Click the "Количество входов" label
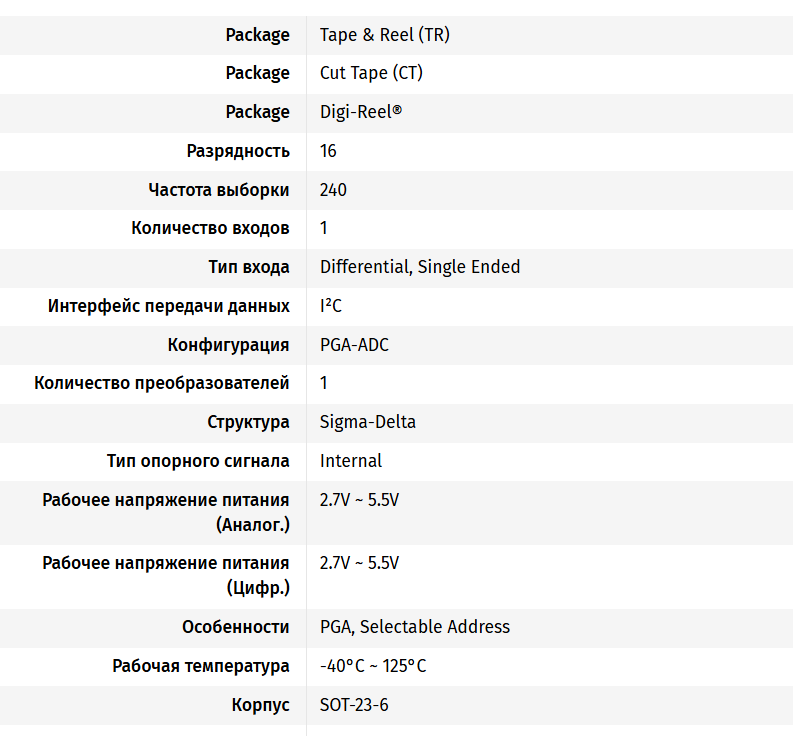 (x=210, y=228)
